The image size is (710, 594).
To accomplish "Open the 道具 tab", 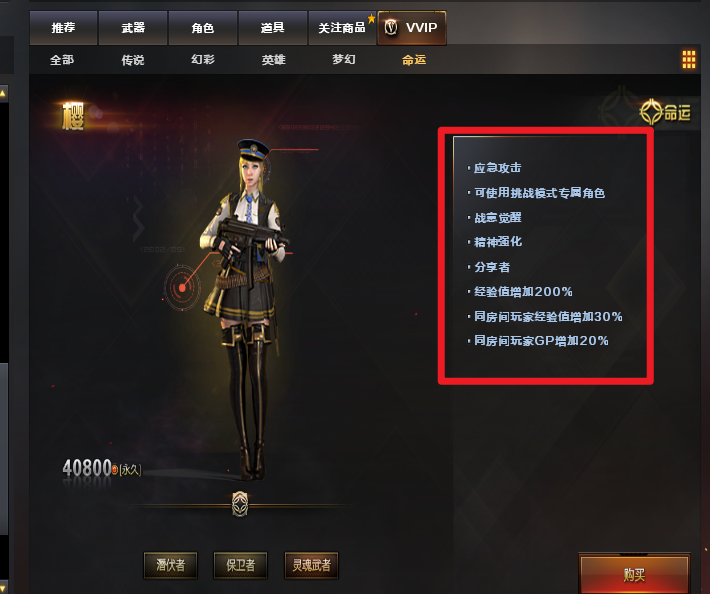I will coord(273,28).
